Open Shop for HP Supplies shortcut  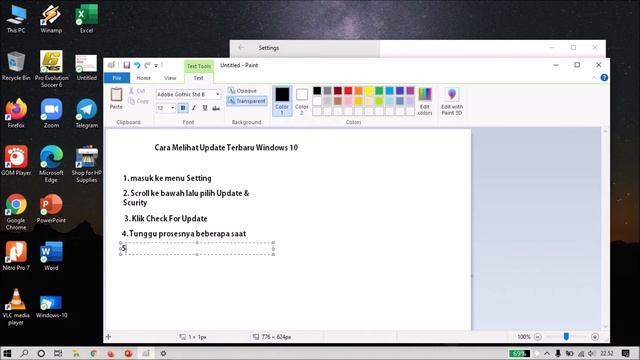tap(87, 164)
